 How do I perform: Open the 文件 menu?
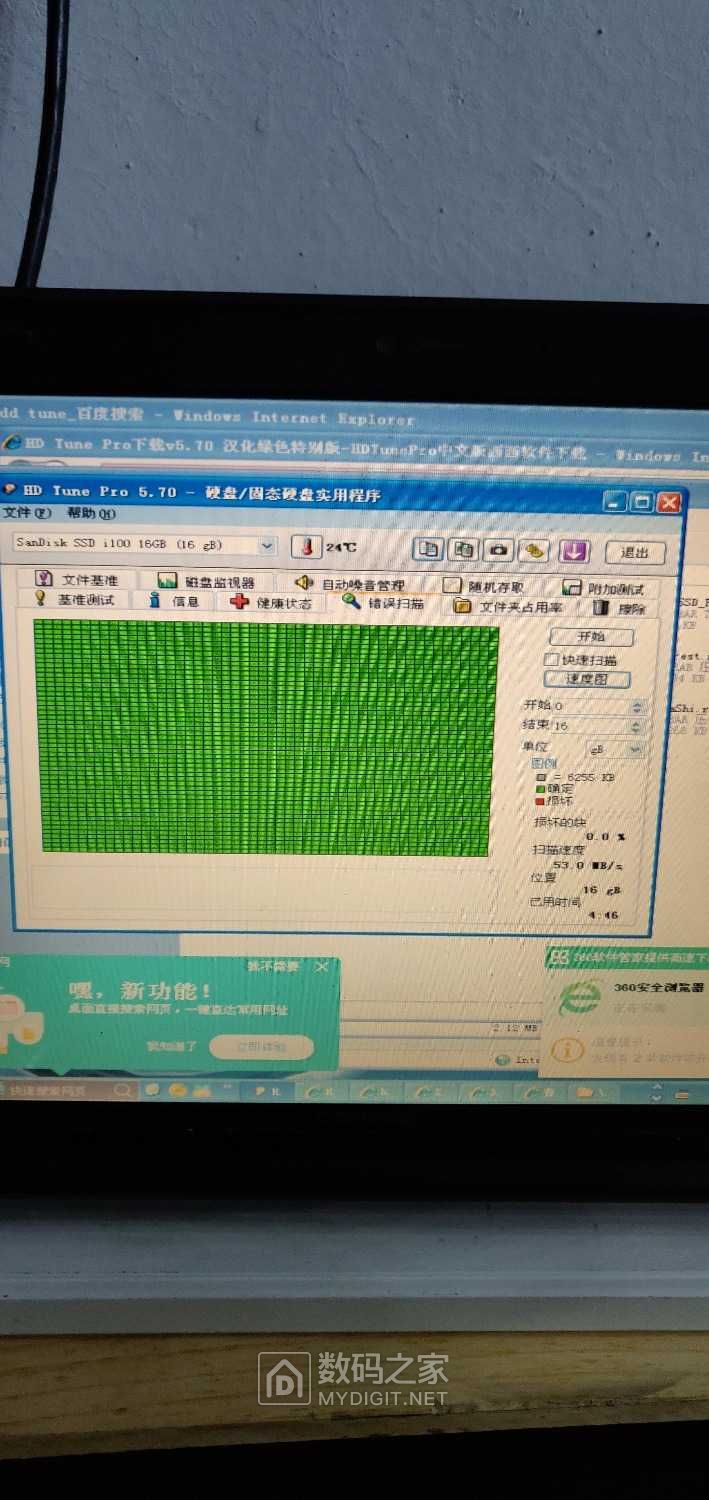click(x=27, y=512)
